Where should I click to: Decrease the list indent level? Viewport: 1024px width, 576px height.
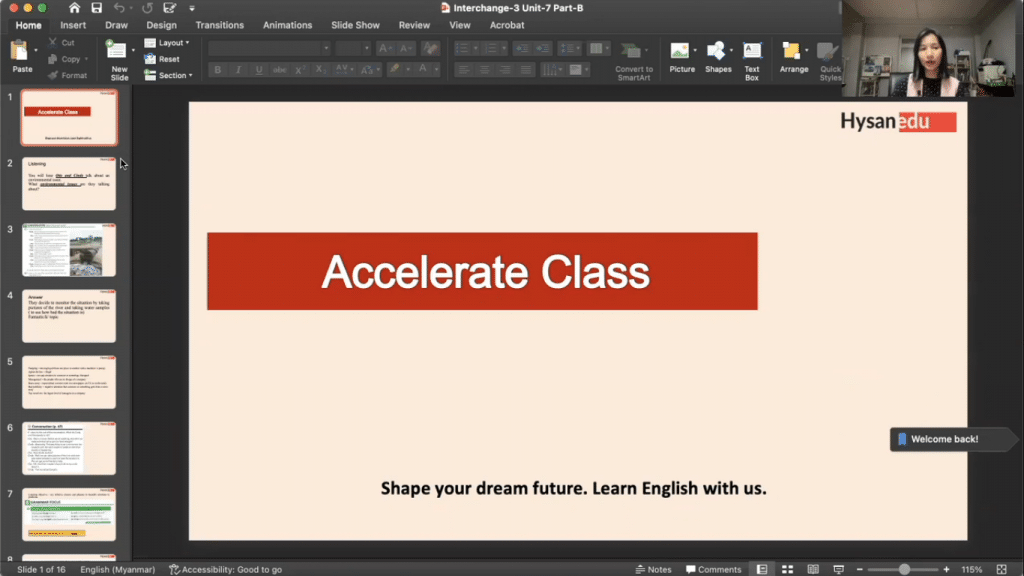pyautogui.click(x=521, y=48)
